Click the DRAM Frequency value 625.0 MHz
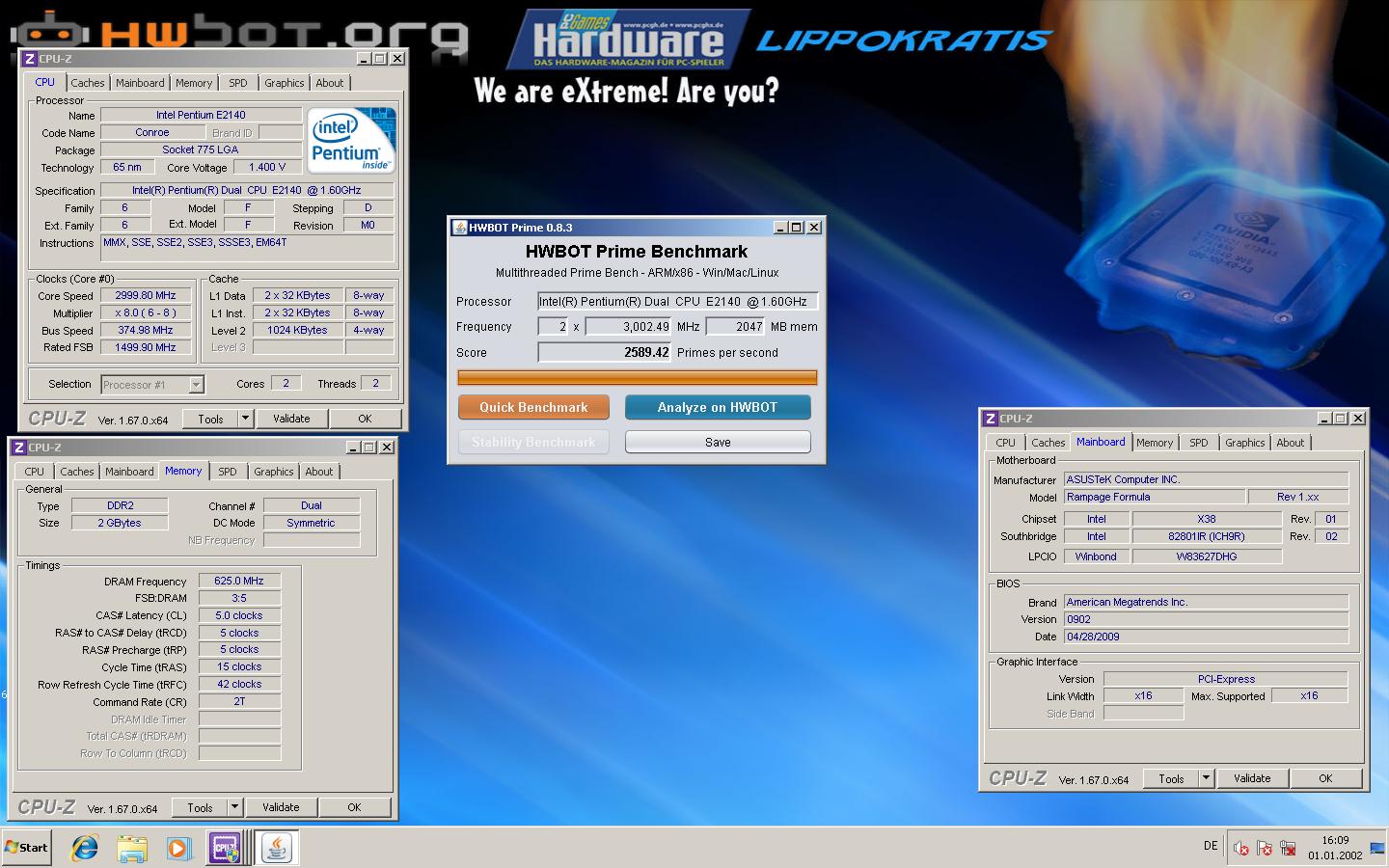The image size is (1389, 868). click(x=239, y=581)
